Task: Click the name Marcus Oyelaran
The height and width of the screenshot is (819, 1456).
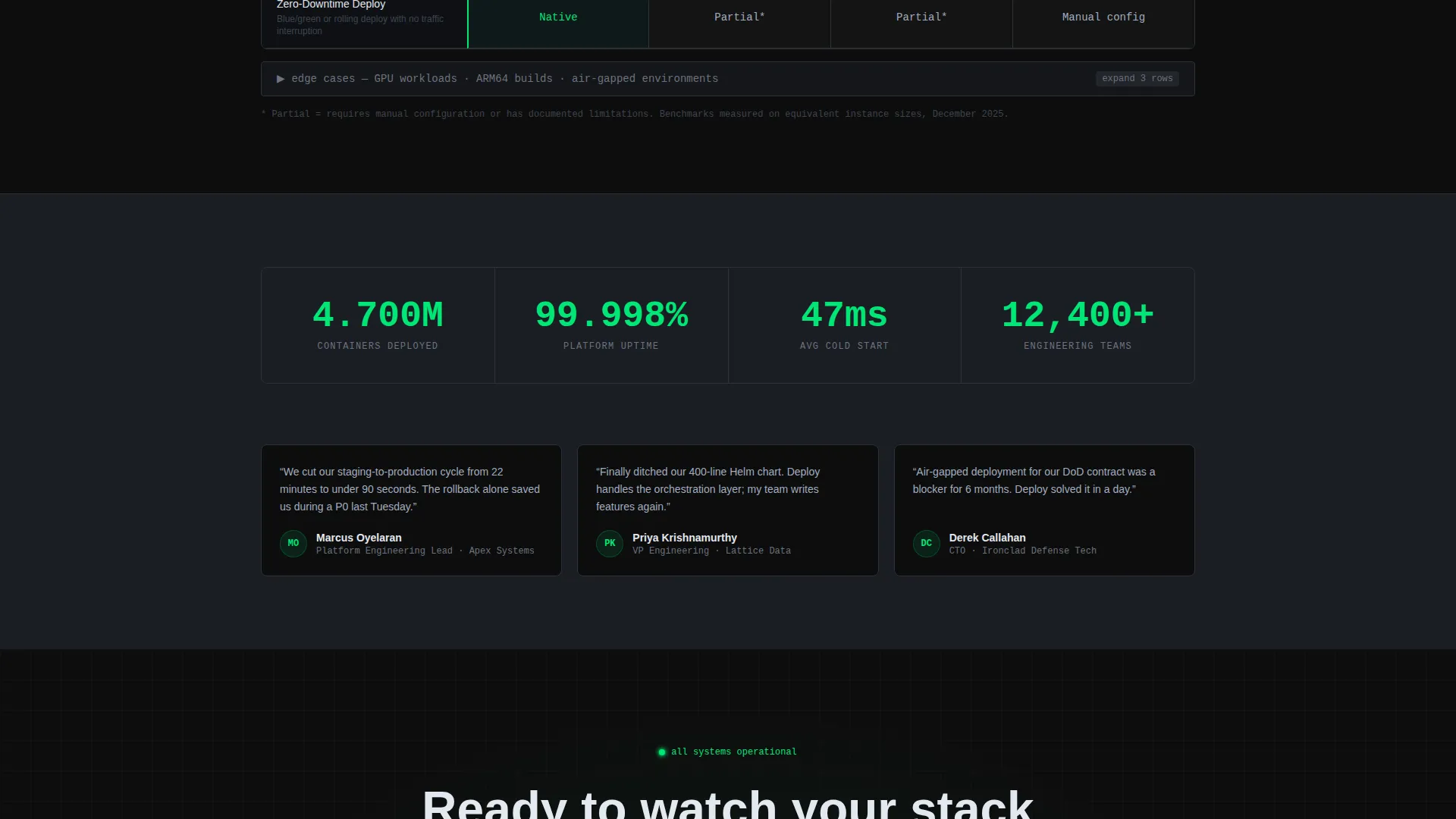Action: [359, 538]
